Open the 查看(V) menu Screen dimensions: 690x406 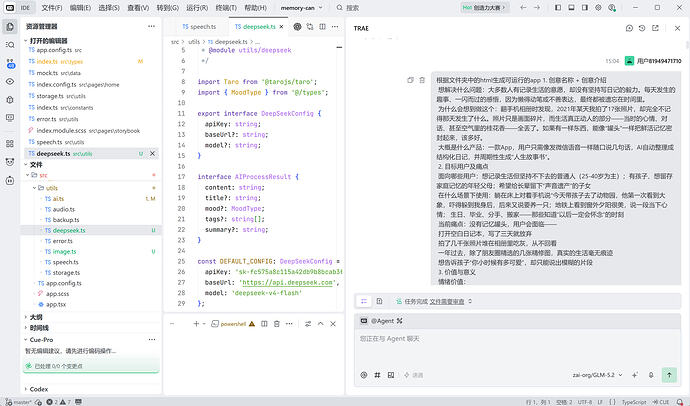[138, 7]
